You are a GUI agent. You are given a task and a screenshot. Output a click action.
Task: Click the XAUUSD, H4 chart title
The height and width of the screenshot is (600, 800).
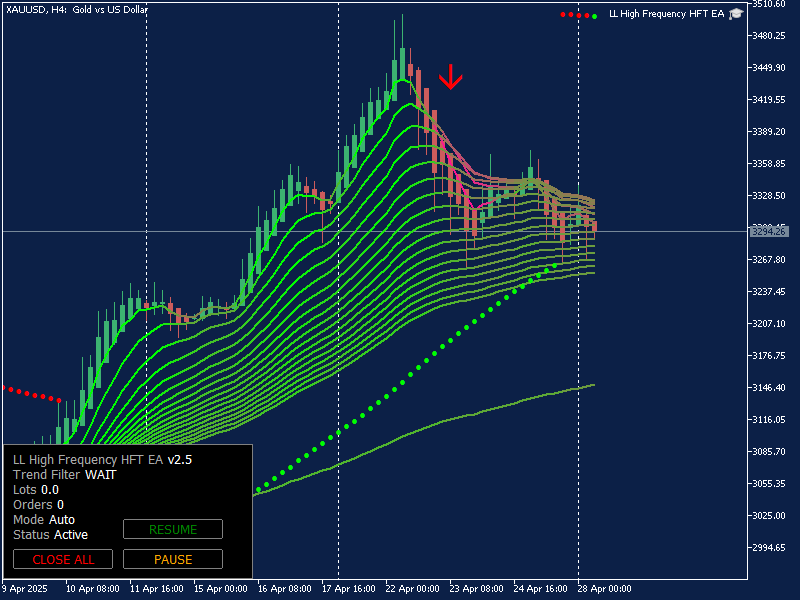[x=77, y=9]
